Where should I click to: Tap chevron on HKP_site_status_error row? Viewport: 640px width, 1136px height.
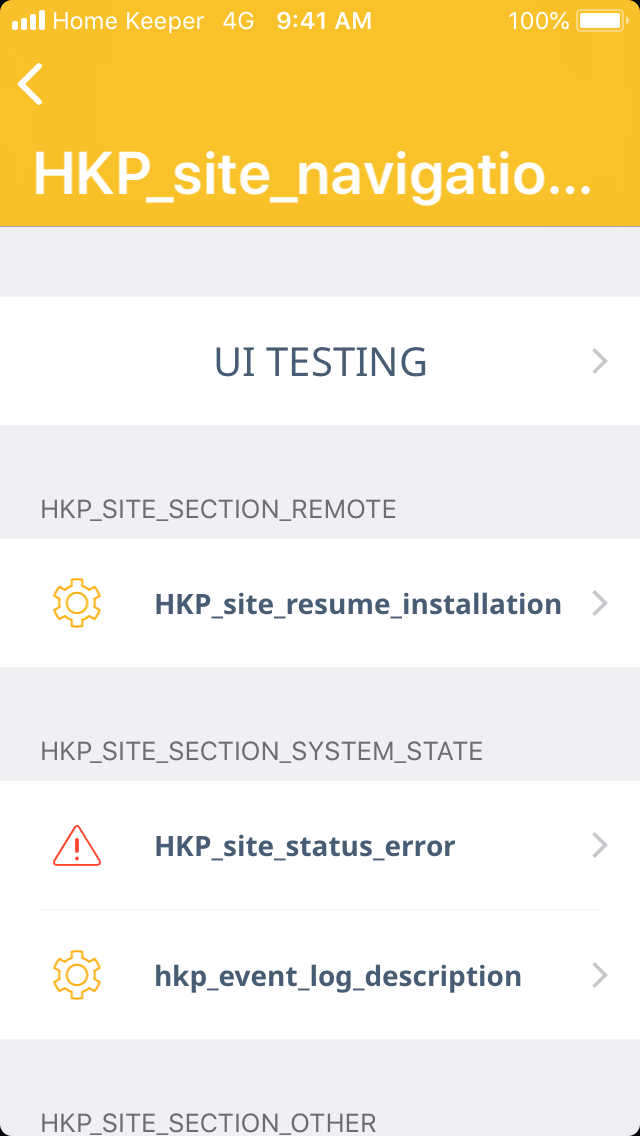[x=600, y=846]
